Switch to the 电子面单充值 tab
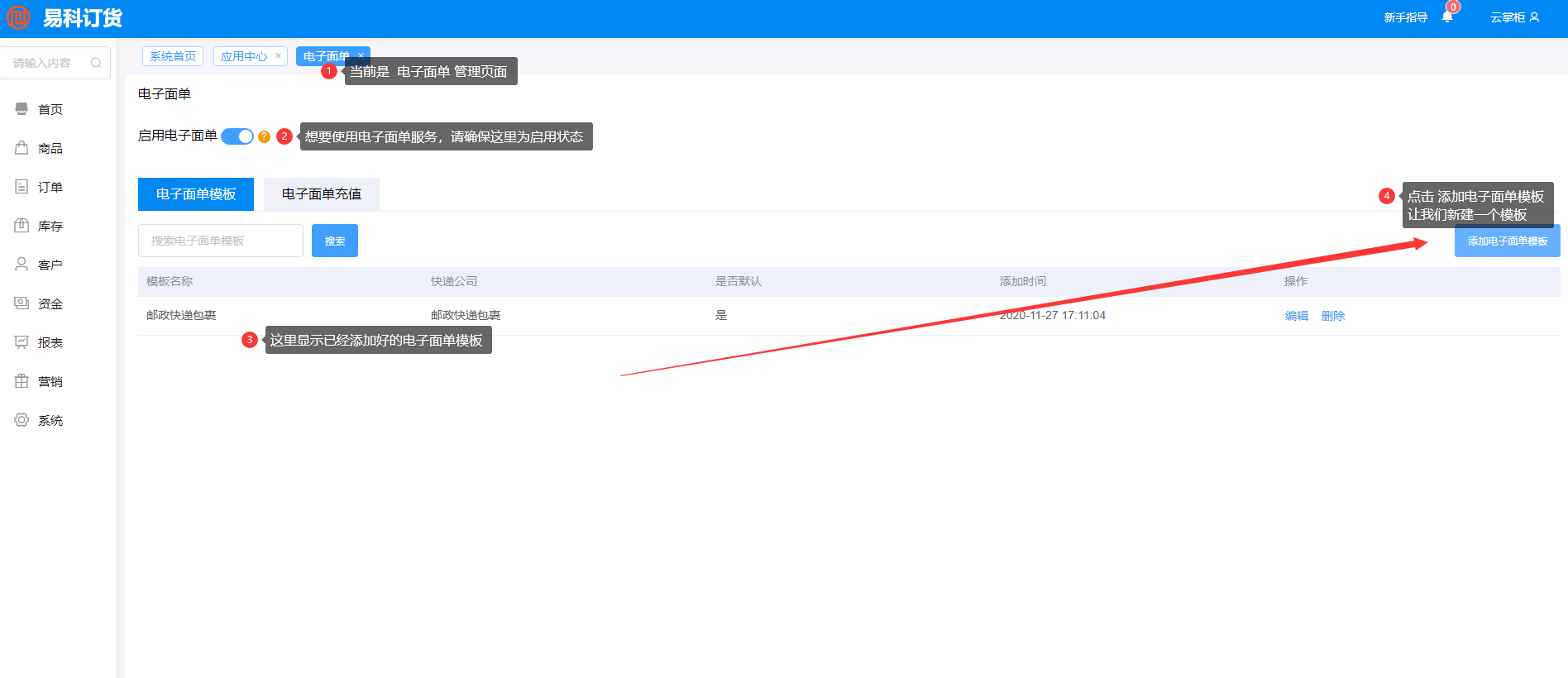Viewport: 1568px width, 678px height. pos(321,194)
